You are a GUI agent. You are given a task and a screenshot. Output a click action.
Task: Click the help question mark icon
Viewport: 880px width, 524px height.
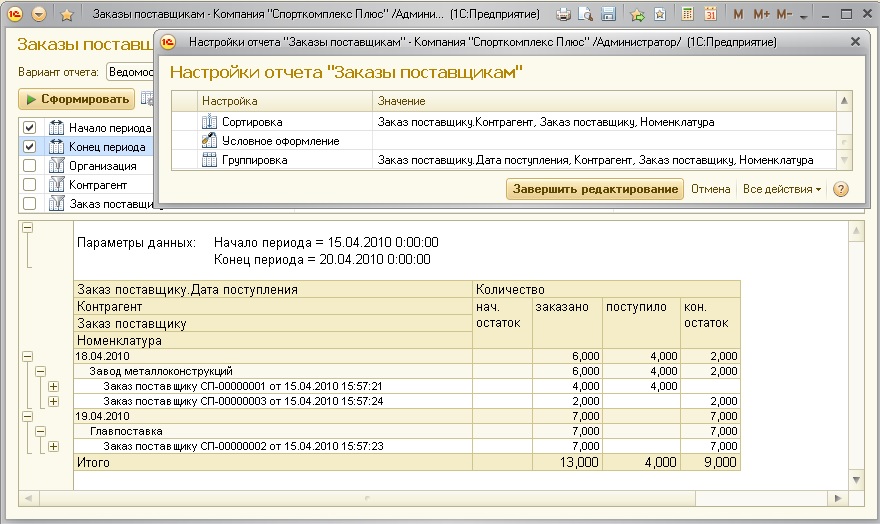point(841,189)
